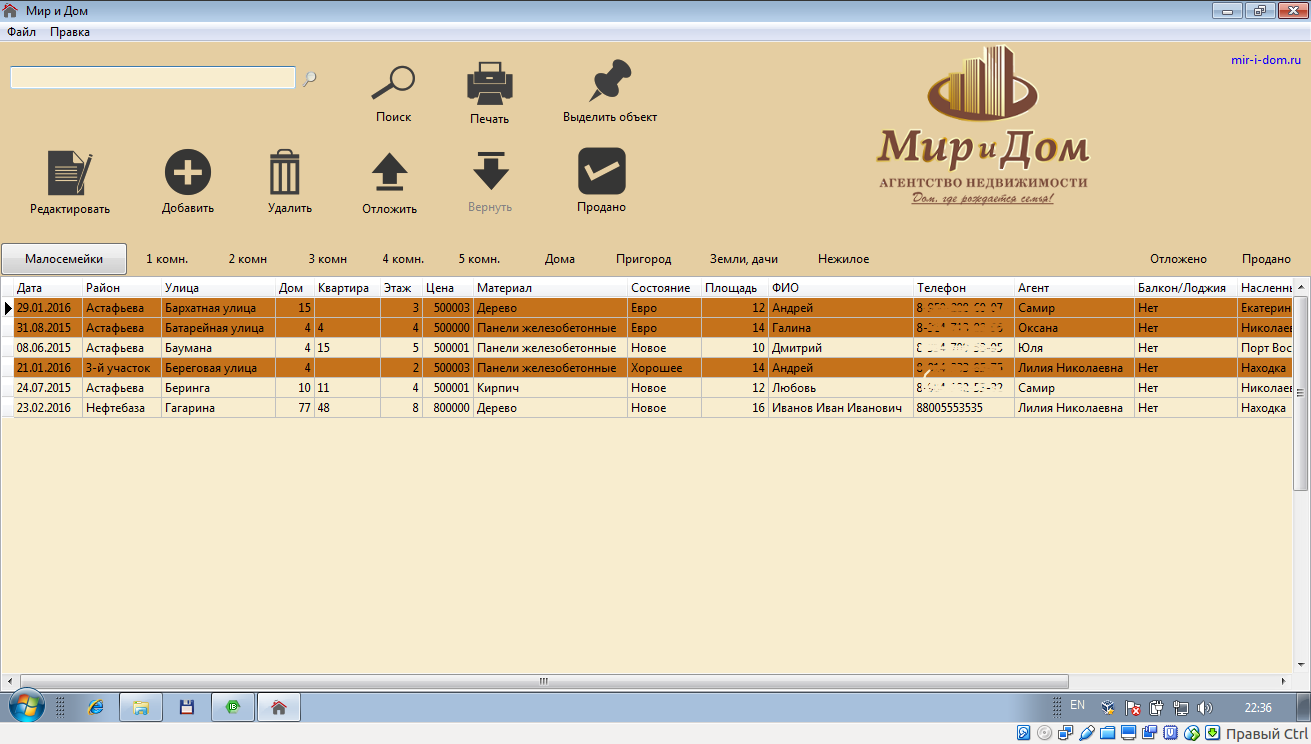Switch to the 1 комн. tab
Viewport: 1311px width, 744px height.
[167, 259]
